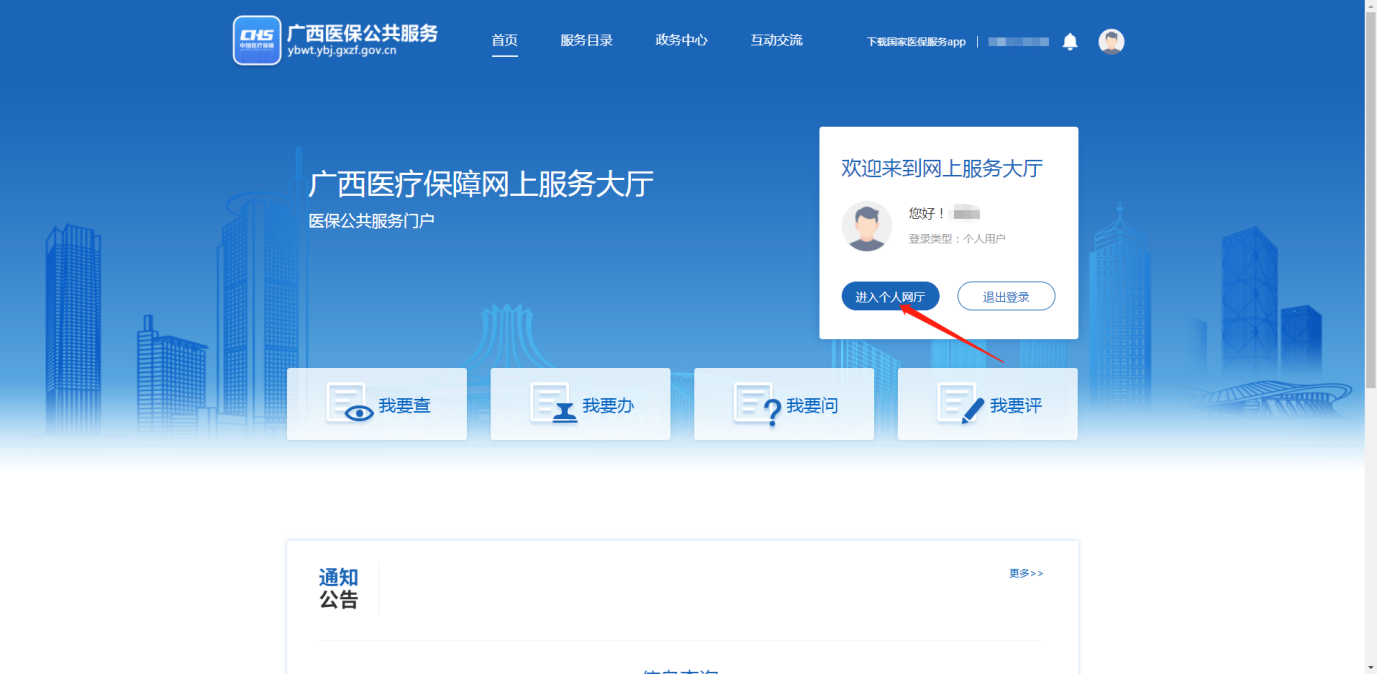This screenshot has height=674, width=1377.
Task: Switch to the 首页 tab
Action: 504,41
